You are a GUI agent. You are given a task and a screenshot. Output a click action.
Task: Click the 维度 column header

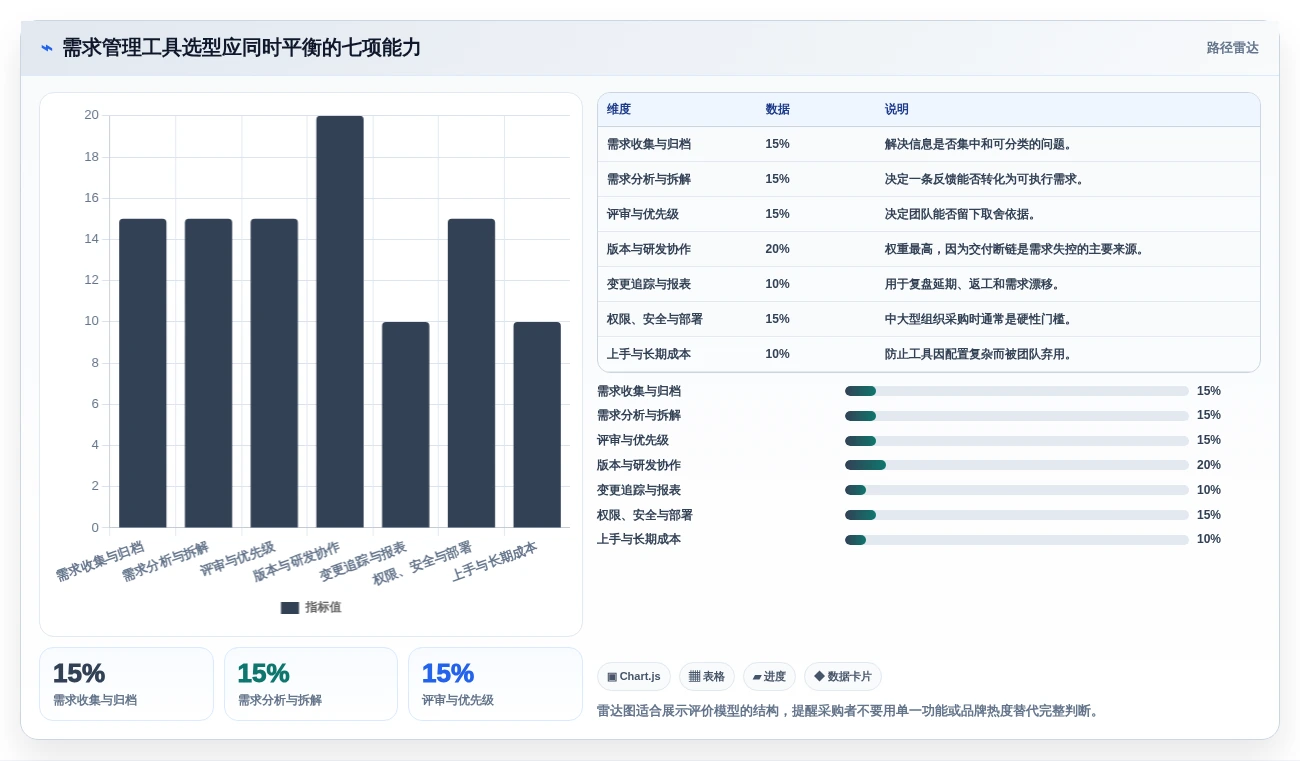point(619,109)
